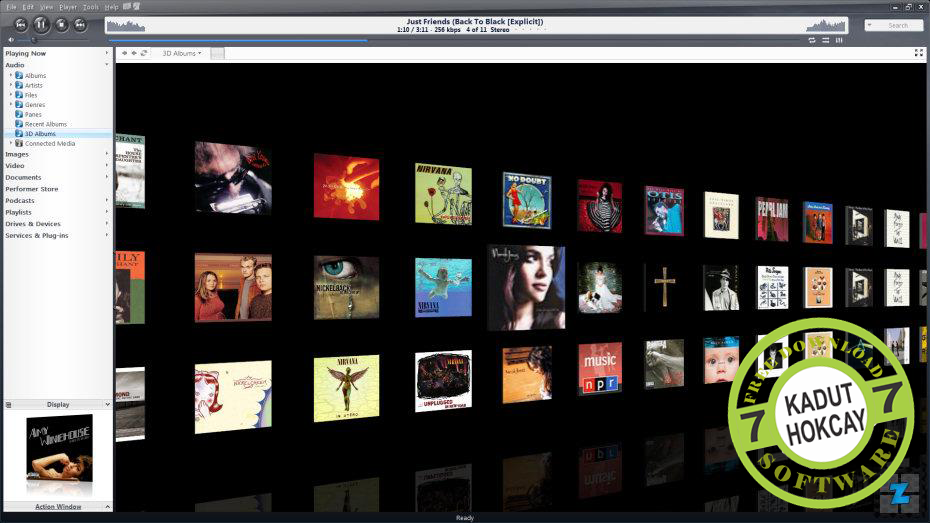
Task: Select the Nirvana Incesticide skeleton cover
Action: click(443, 194)
